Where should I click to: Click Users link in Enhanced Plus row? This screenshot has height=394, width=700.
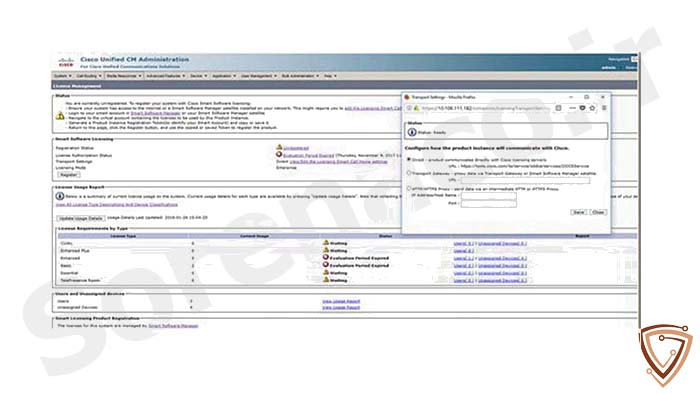463,251
